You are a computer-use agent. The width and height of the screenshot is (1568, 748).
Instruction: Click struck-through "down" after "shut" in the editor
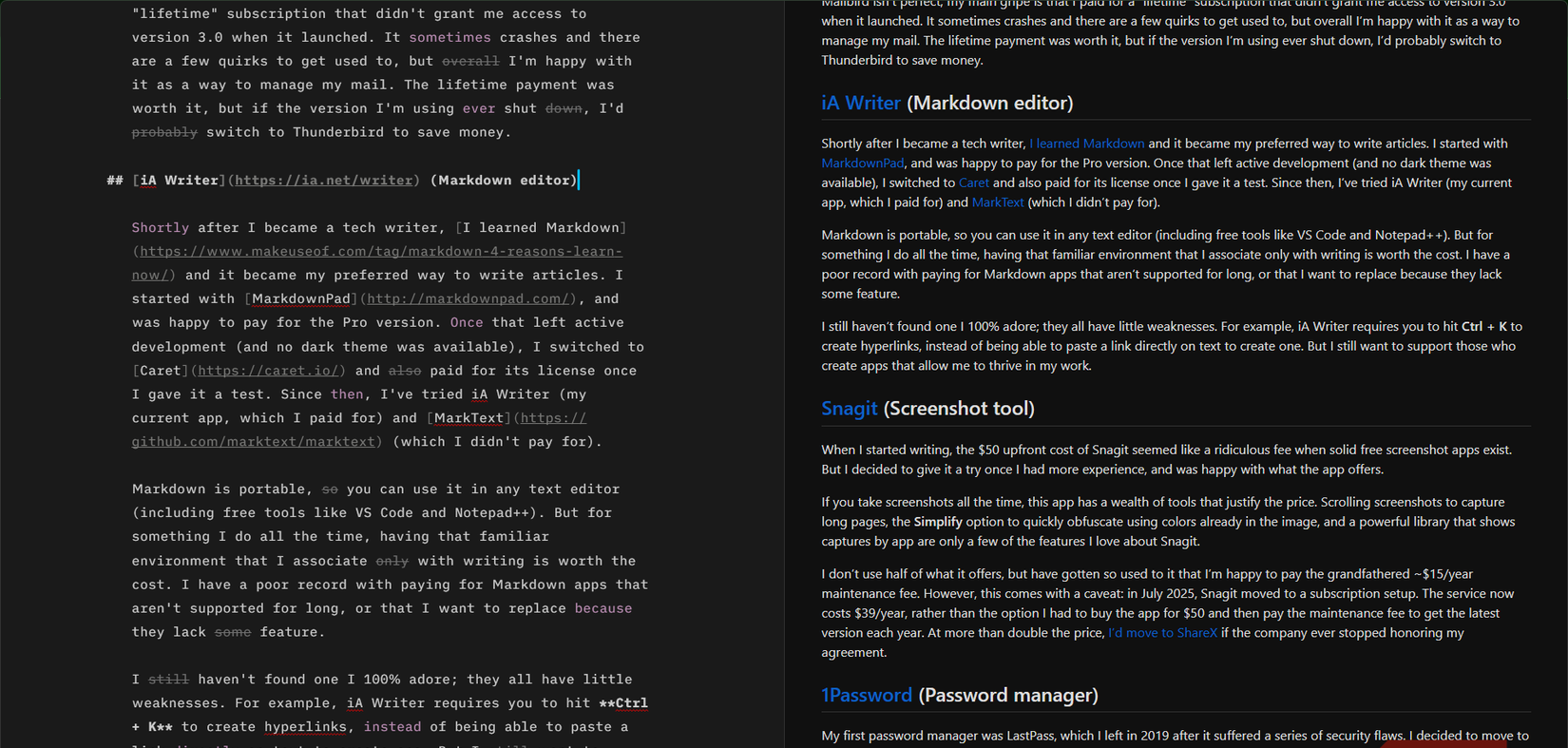tap(564, 108)
